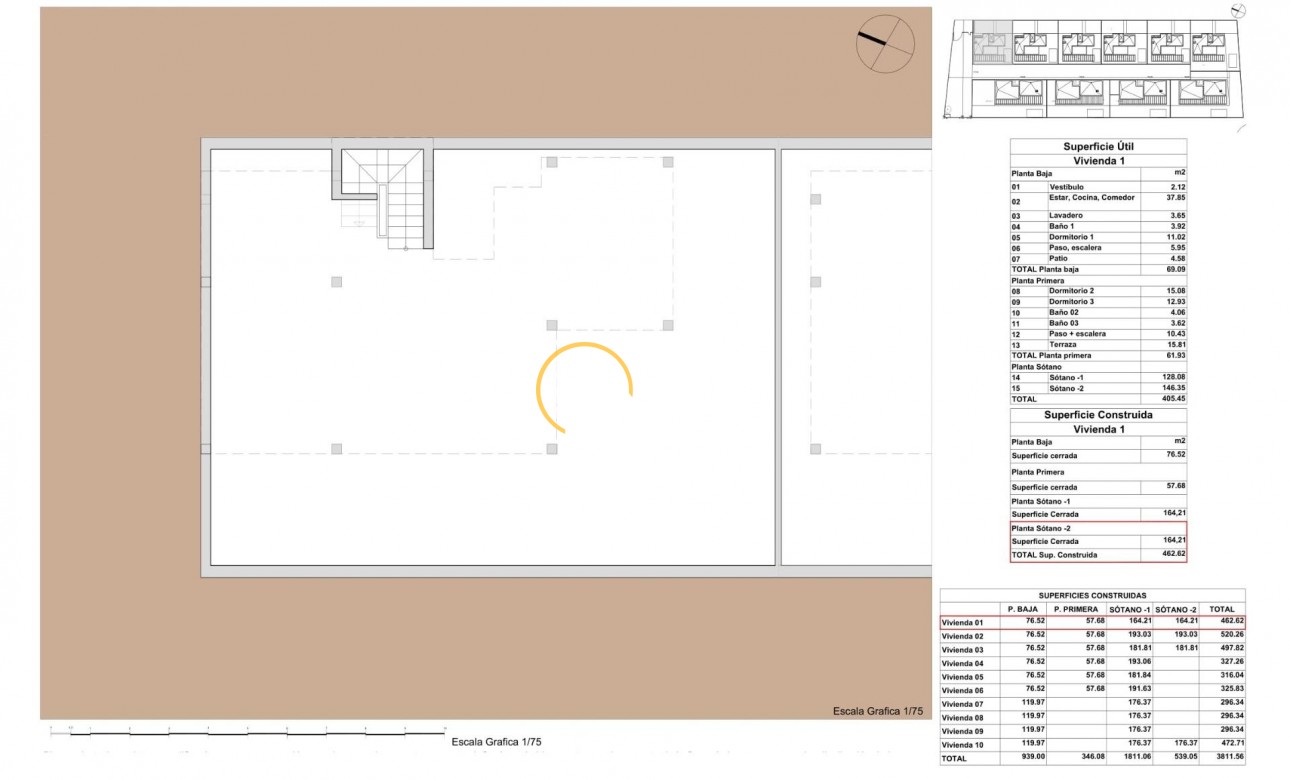1290x780 pixels.
Task: Click the Vivienda 04 total 327.26
Action: (x=1230, y=662)
